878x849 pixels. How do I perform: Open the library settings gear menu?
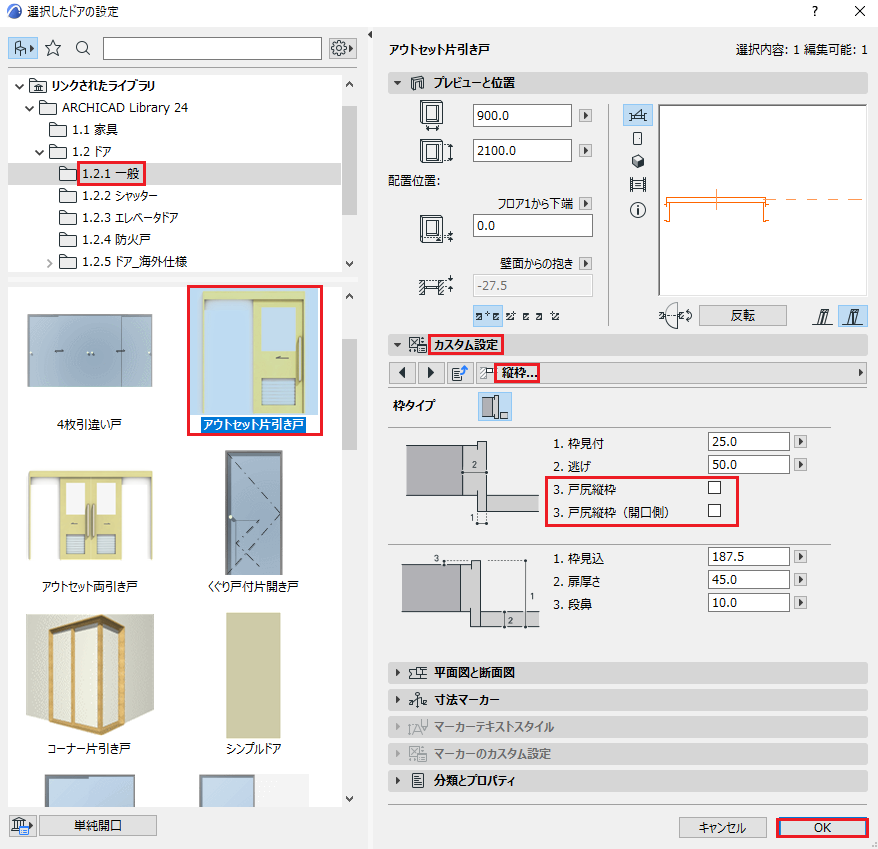click(342, 49)
